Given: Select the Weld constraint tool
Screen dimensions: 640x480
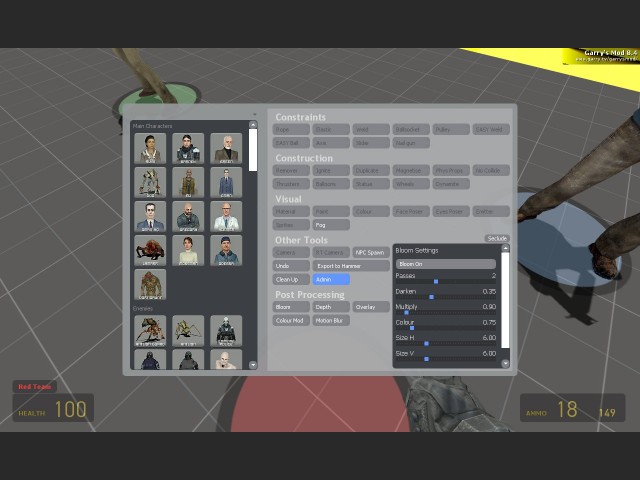Looking at the screenshot, I should (x=371, y=129).
